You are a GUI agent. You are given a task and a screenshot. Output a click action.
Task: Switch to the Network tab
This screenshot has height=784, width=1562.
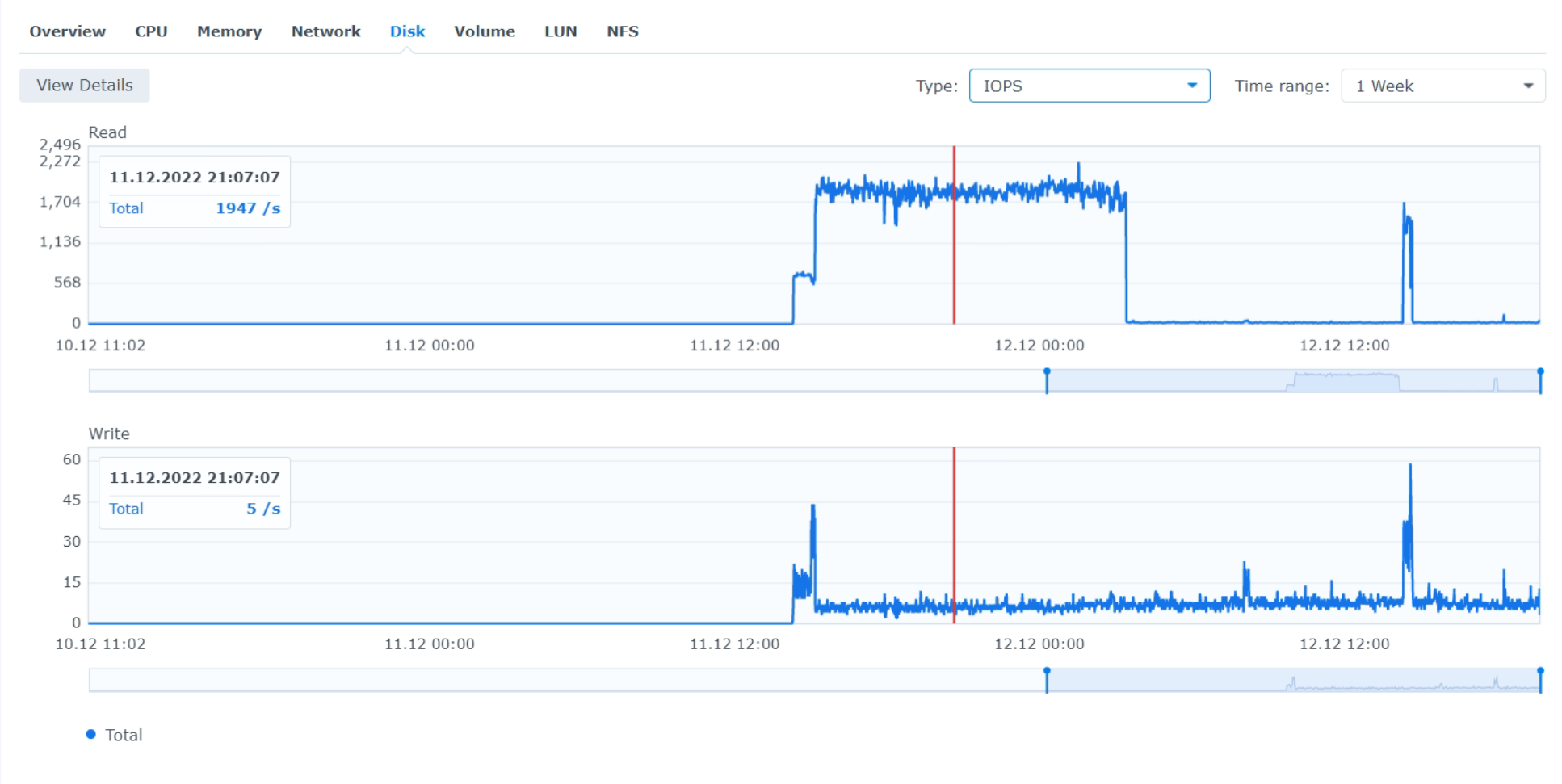pyautogui.click(x=326, y=31)
